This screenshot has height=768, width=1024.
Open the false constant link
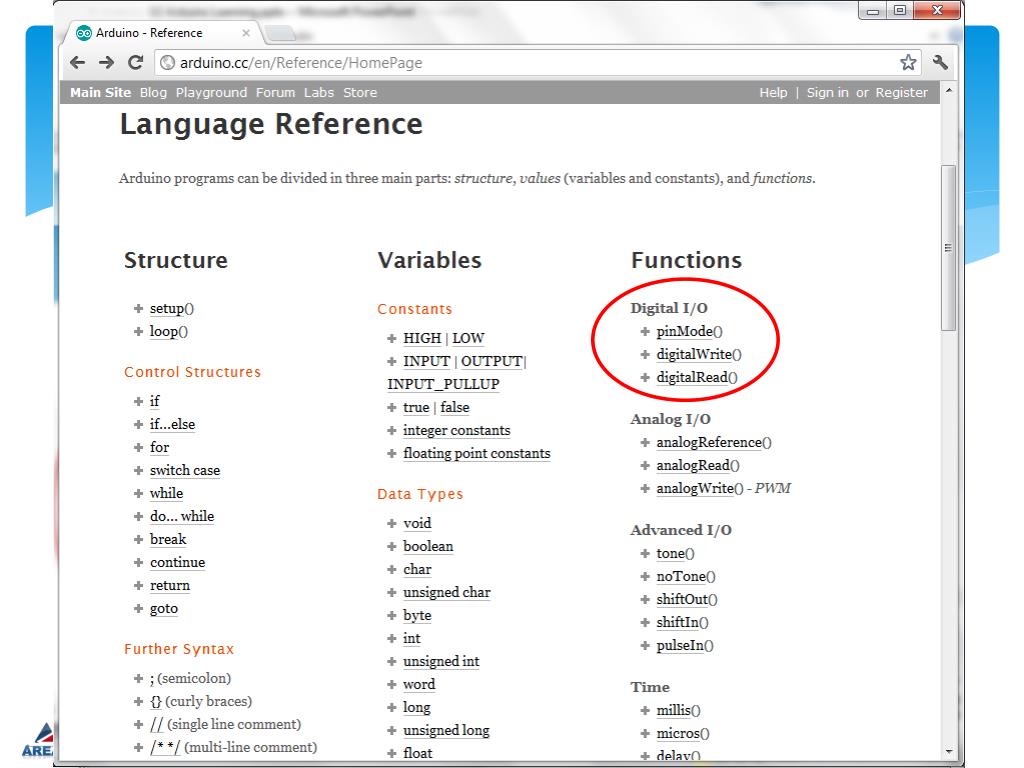455,408
